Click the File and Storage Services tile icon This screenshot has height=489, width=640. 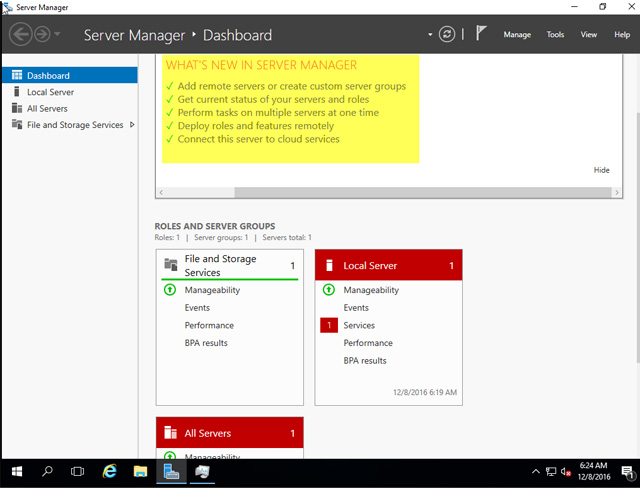(x=170, y=265)
